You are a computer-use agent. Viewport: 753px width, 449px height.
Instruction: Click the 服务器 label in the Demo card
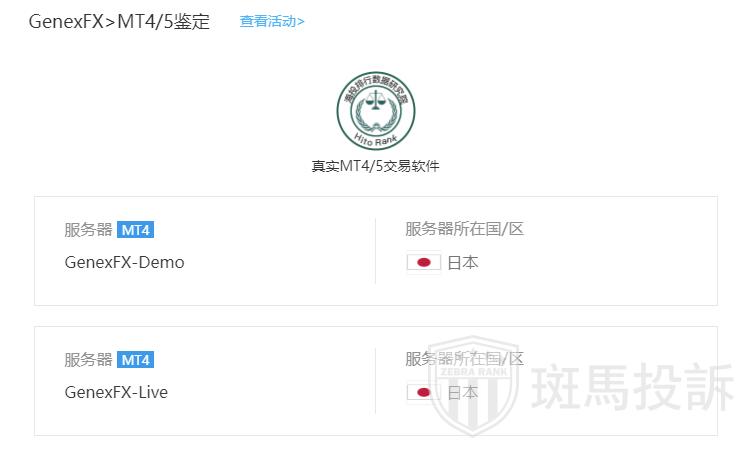pyautogui.click(x=88, y=230)
